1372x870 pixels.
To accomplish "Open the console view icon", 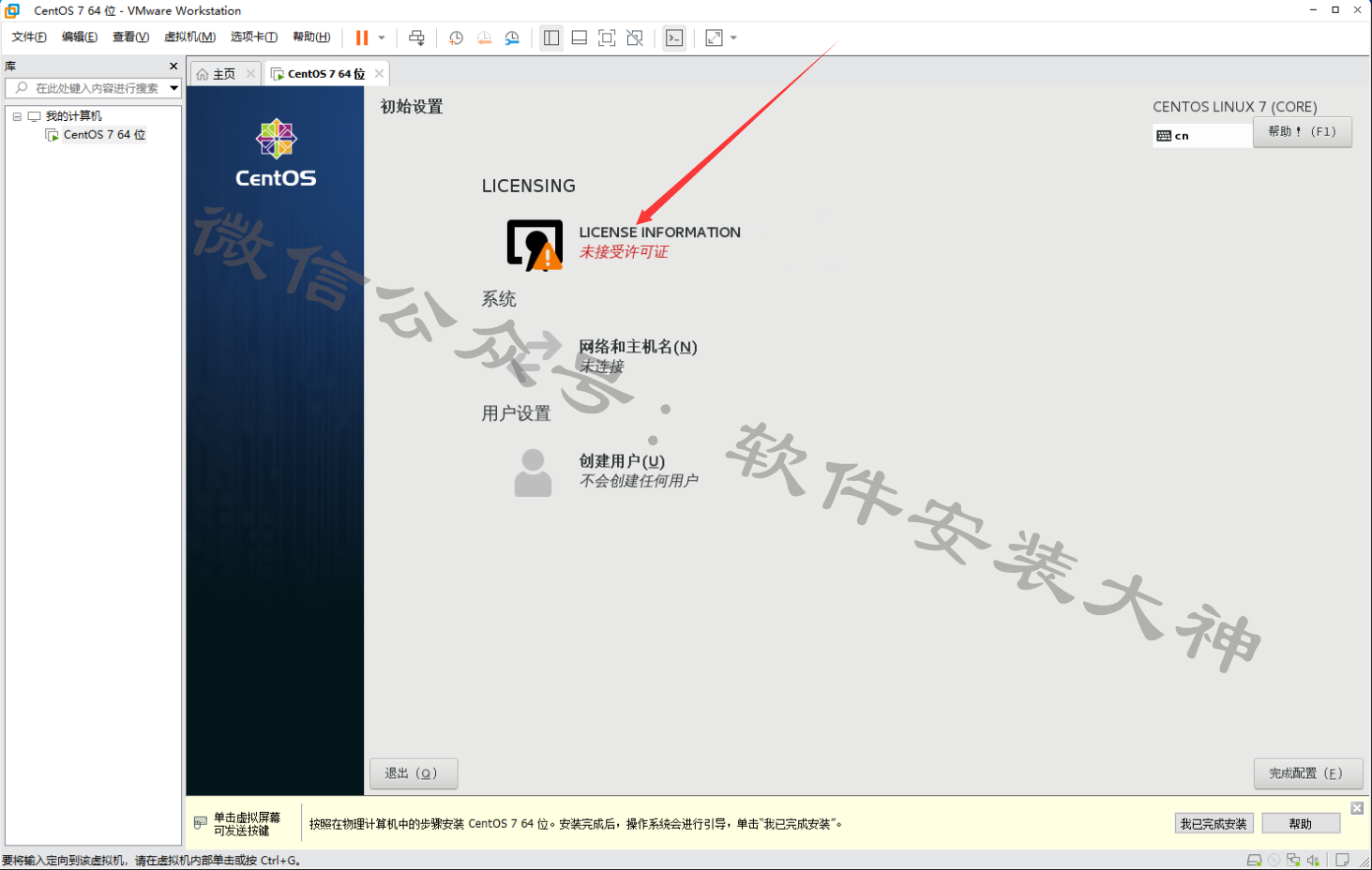I will point(674,37).
